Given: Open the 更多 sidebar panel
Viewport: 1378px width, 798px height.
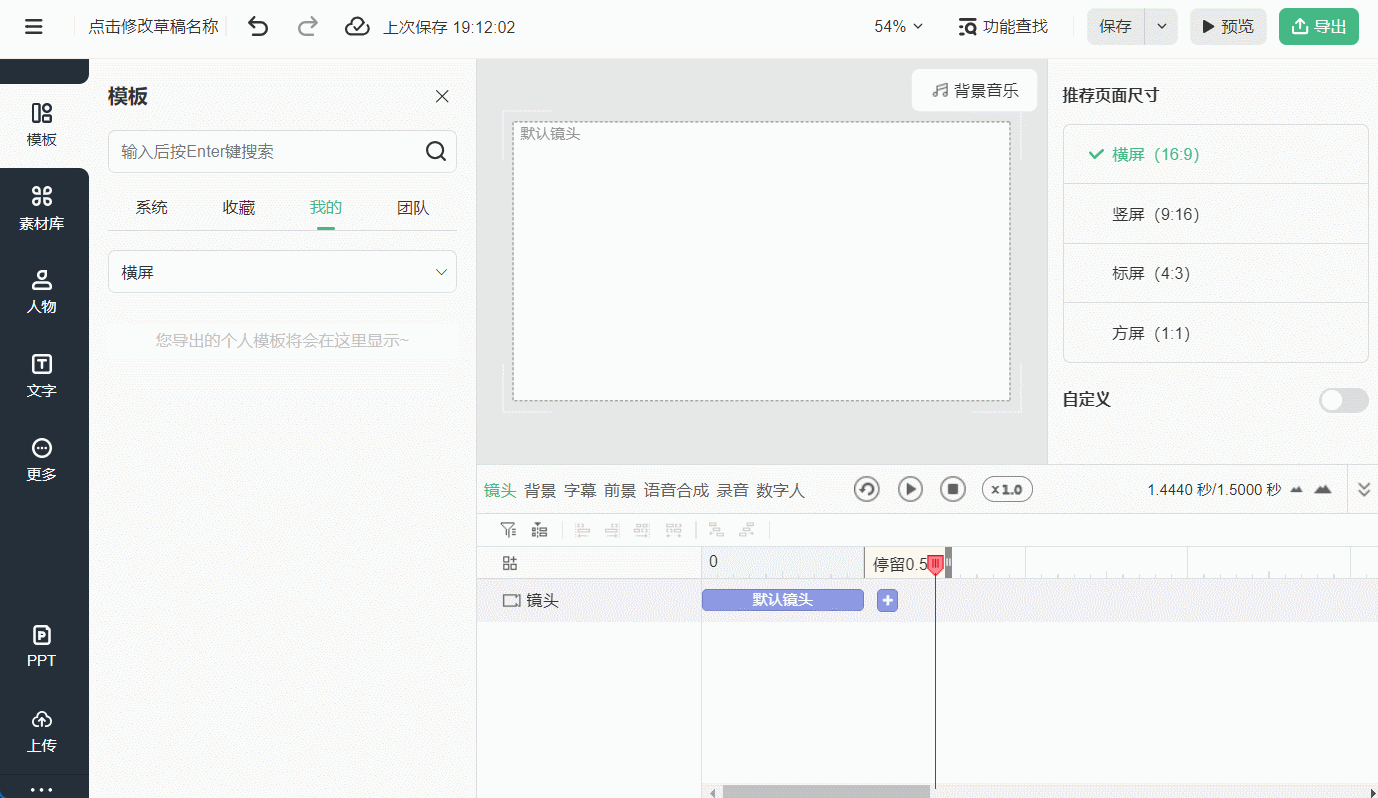Looking at the screenshot, I should pyautogui.click(x=42, y=459).
